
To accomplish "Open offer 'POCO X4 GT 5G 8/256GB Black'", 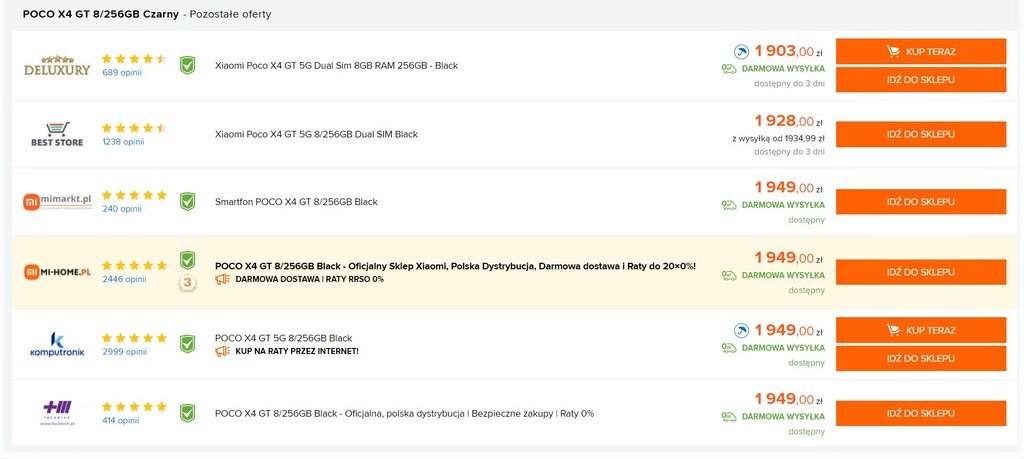I will (x=283, y=338).
